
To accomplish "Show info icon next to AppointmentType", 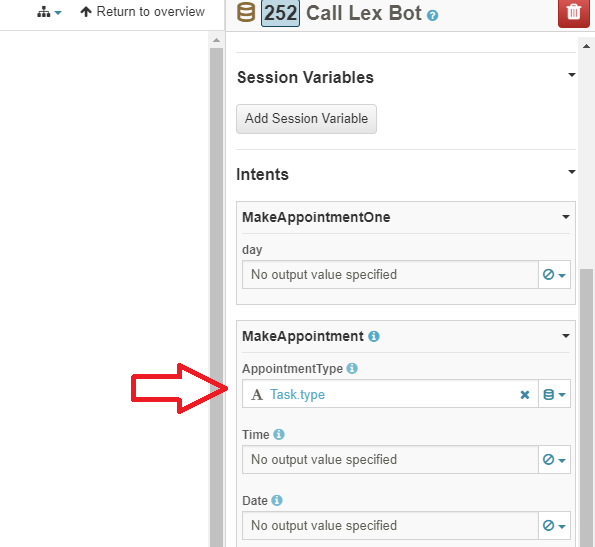I will (x=352, y=368).
